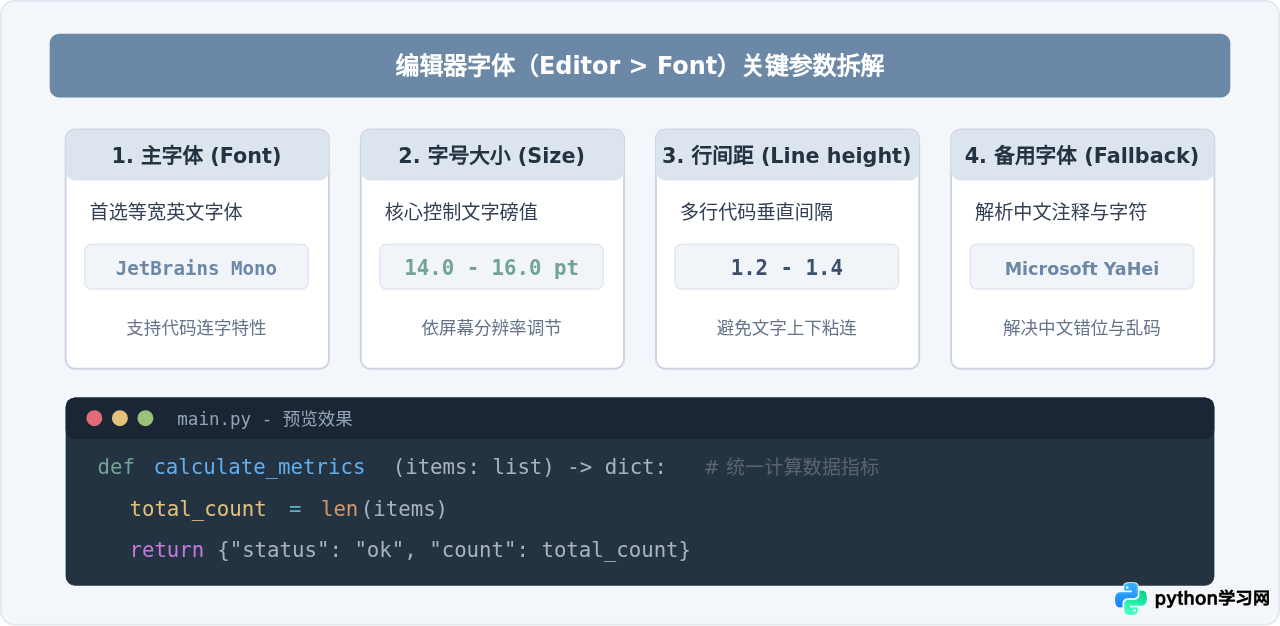Click the return keyword

(x=167, y=550)
